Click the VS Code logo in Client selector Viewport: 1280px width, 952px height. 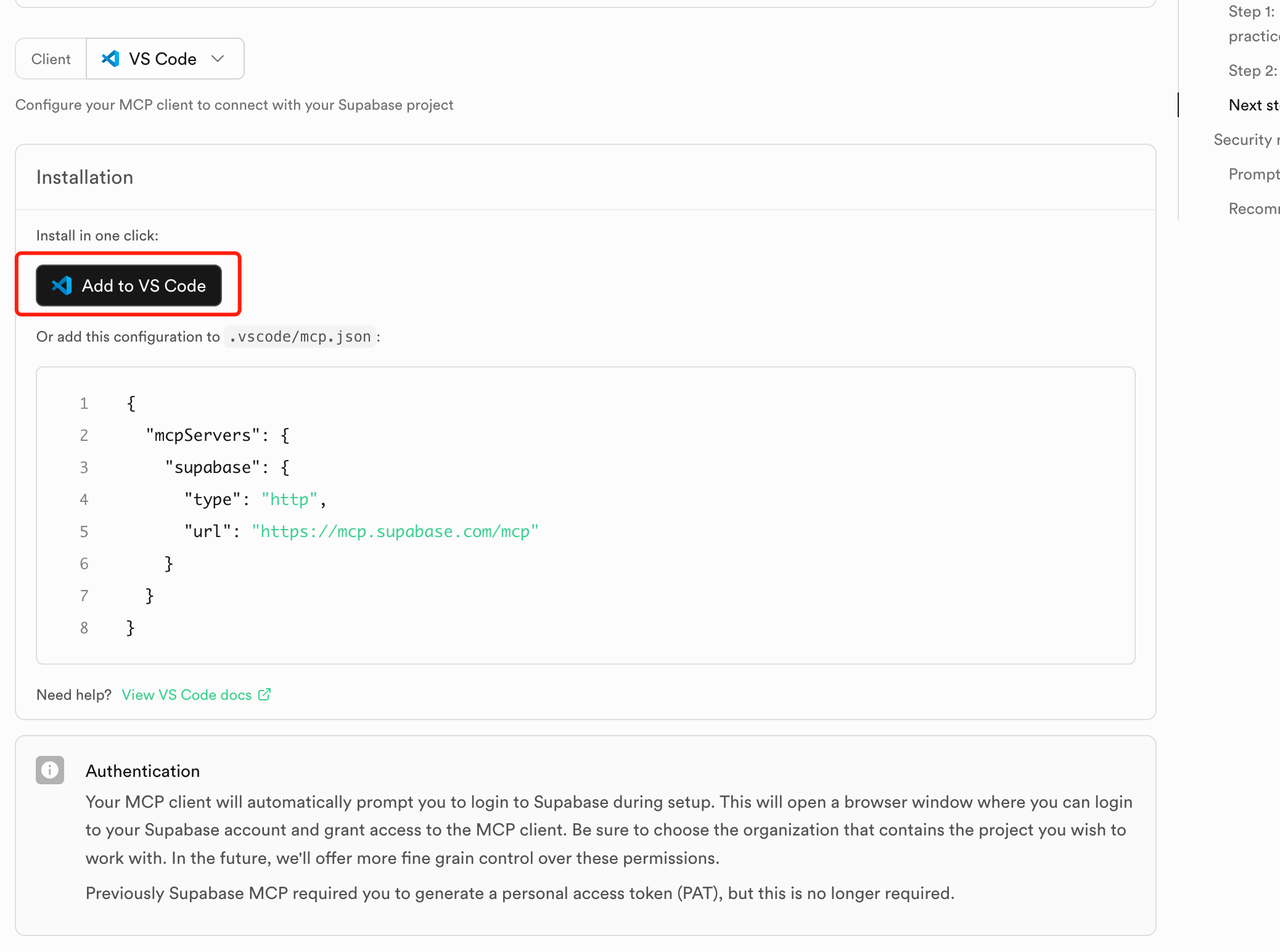click(110, 59)
